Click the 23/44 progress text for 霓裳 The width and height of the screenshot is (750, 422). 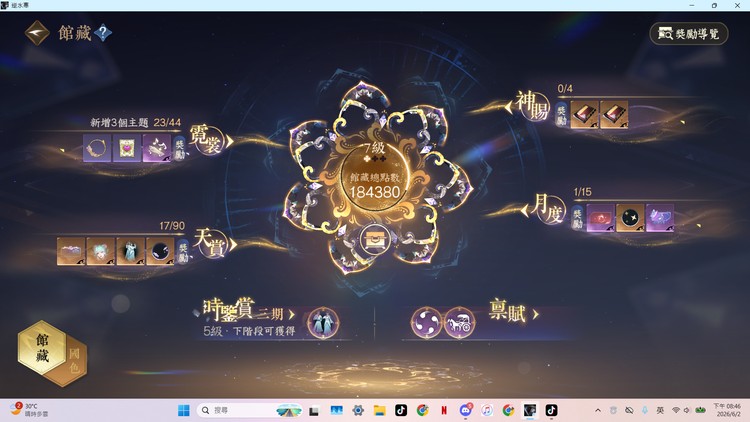167,122
